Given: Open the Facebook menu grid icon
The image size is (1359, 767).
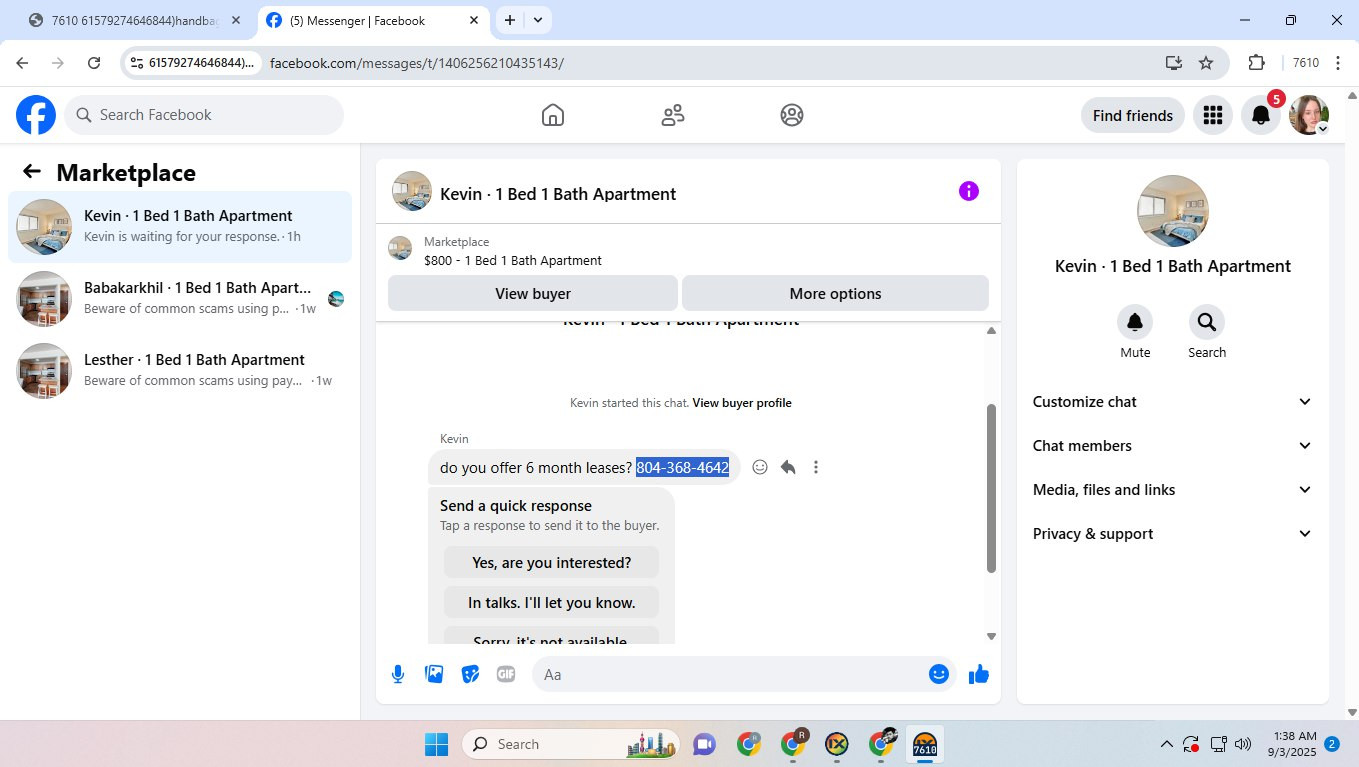Looking at the screenshot, I should 1213,116.
